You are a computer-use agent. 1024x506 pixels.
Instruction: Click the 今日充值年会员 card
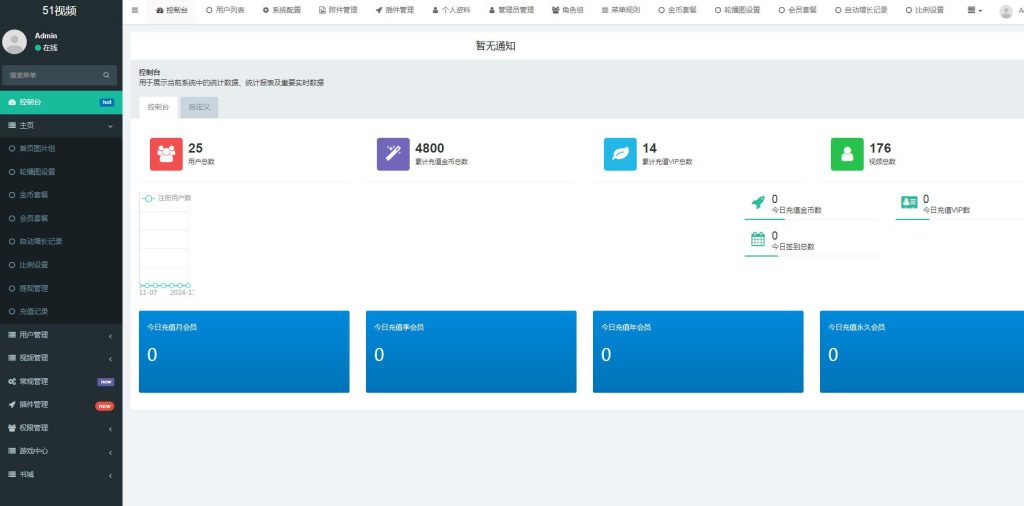pyautogui.click(x=698, y=352)
